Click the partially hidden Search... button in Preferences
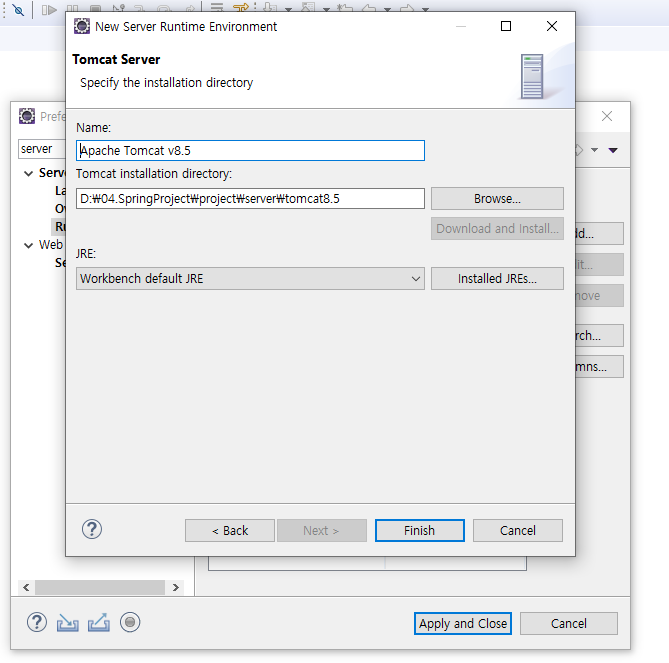 pyautogui.click(x=599, y=336)
